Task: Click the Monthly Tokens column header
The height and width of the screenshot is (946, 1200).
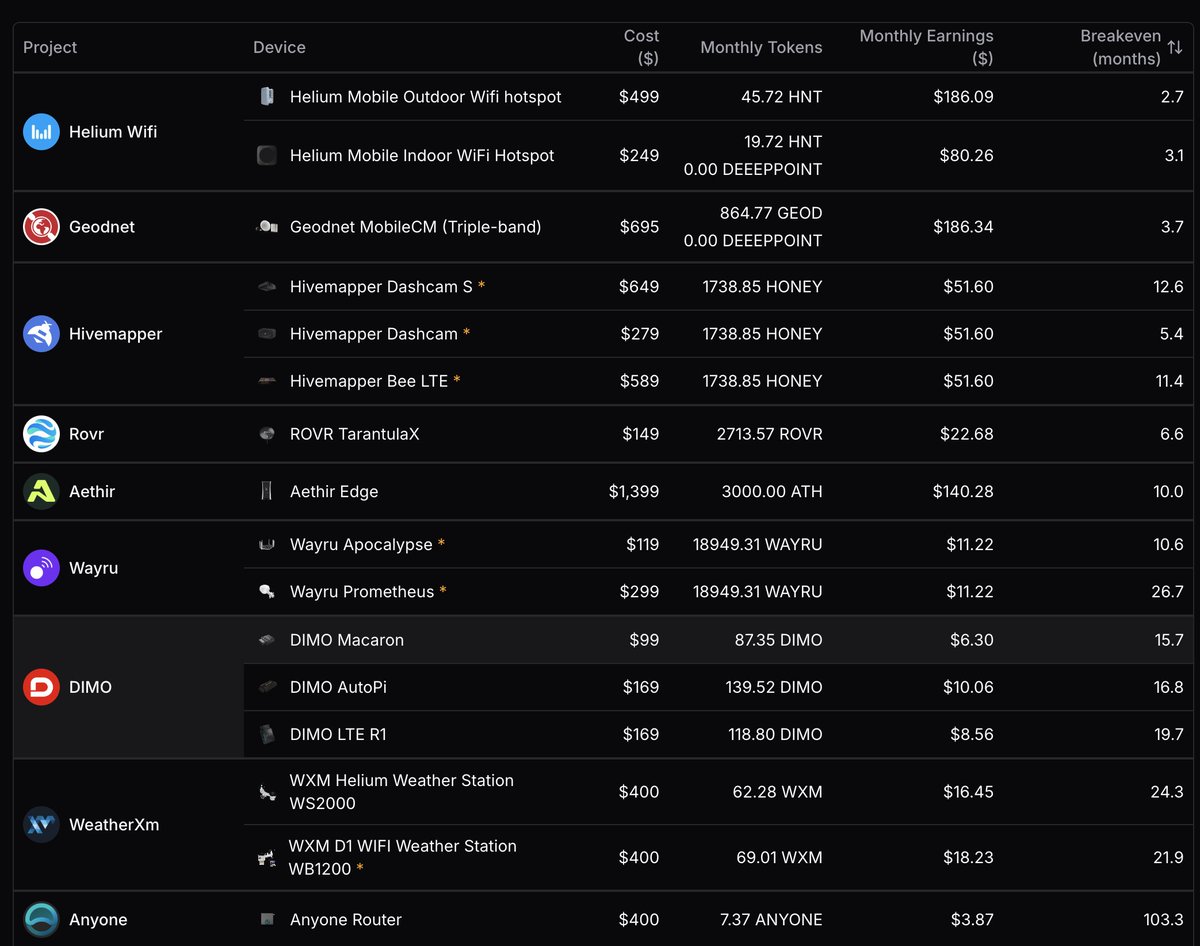Action: [761, 47]
